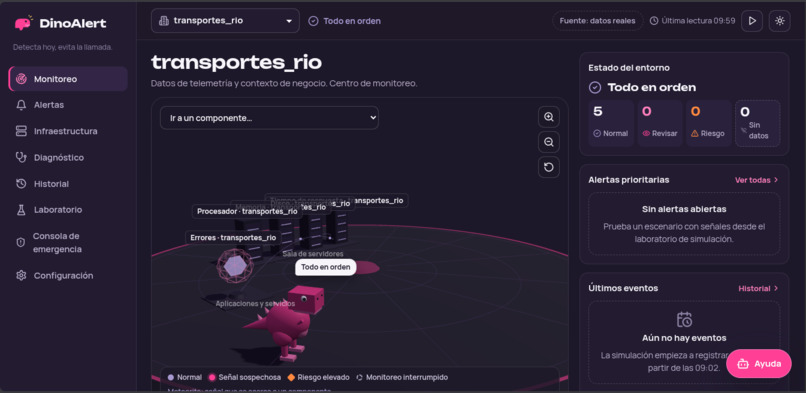Open Consola de emergencia
806x393 pixels.
[x=68, y=242]
